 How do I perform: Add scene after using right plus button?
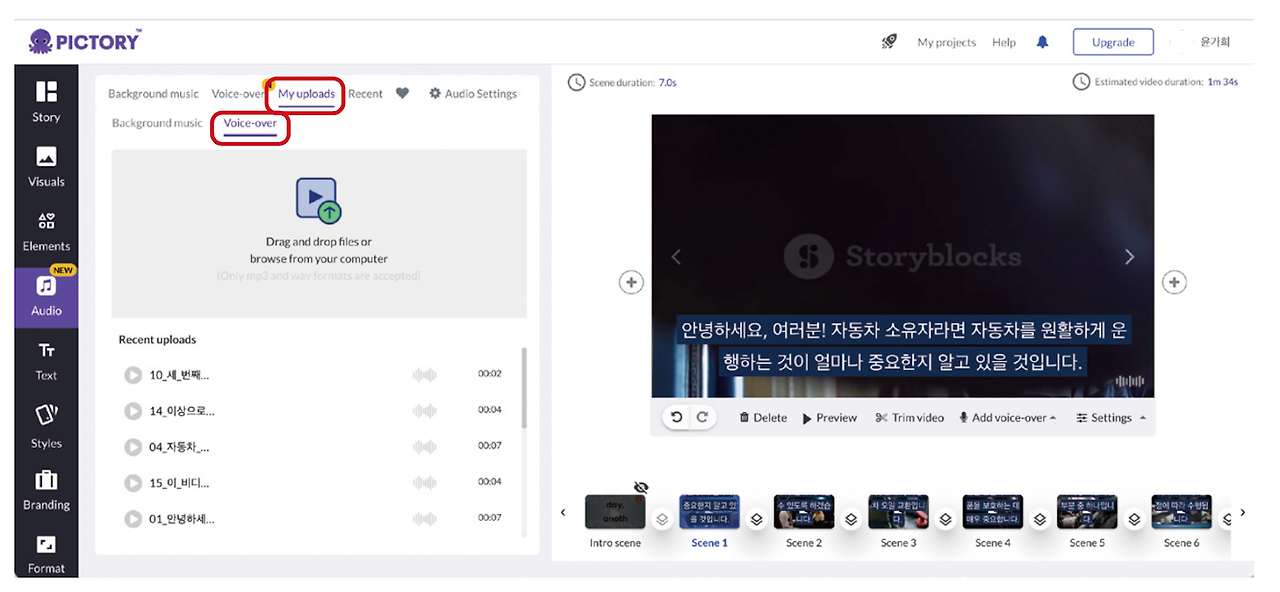1175,282
